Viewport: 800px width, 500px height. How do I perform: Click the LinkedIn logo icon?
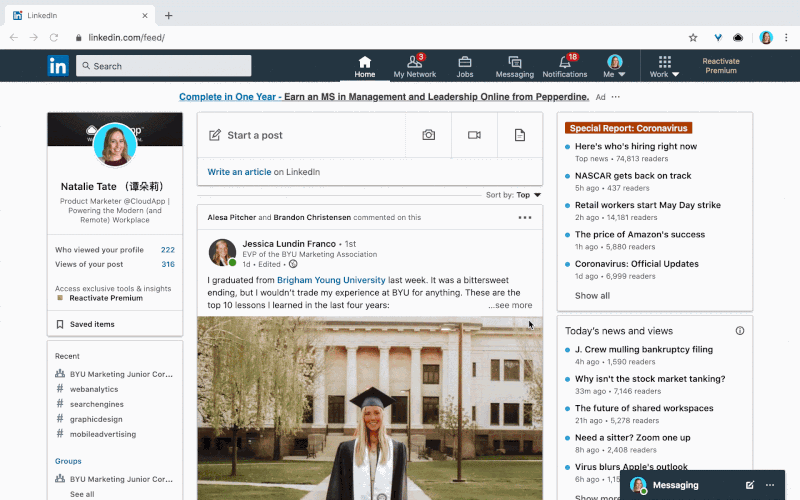[x=58, y=66]
